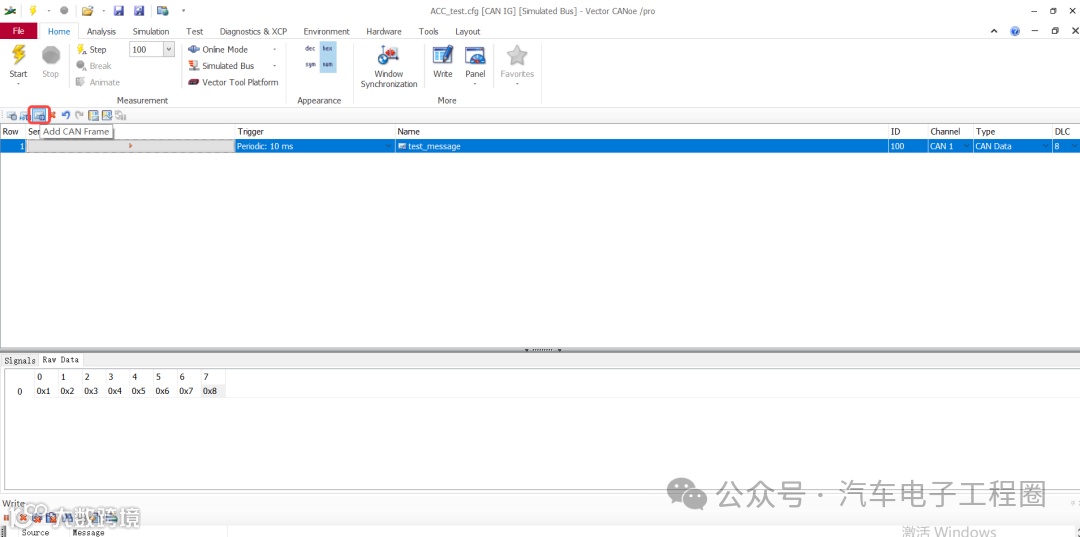Click the blue floppy Save icon
1080x537 pixels.
118,10
